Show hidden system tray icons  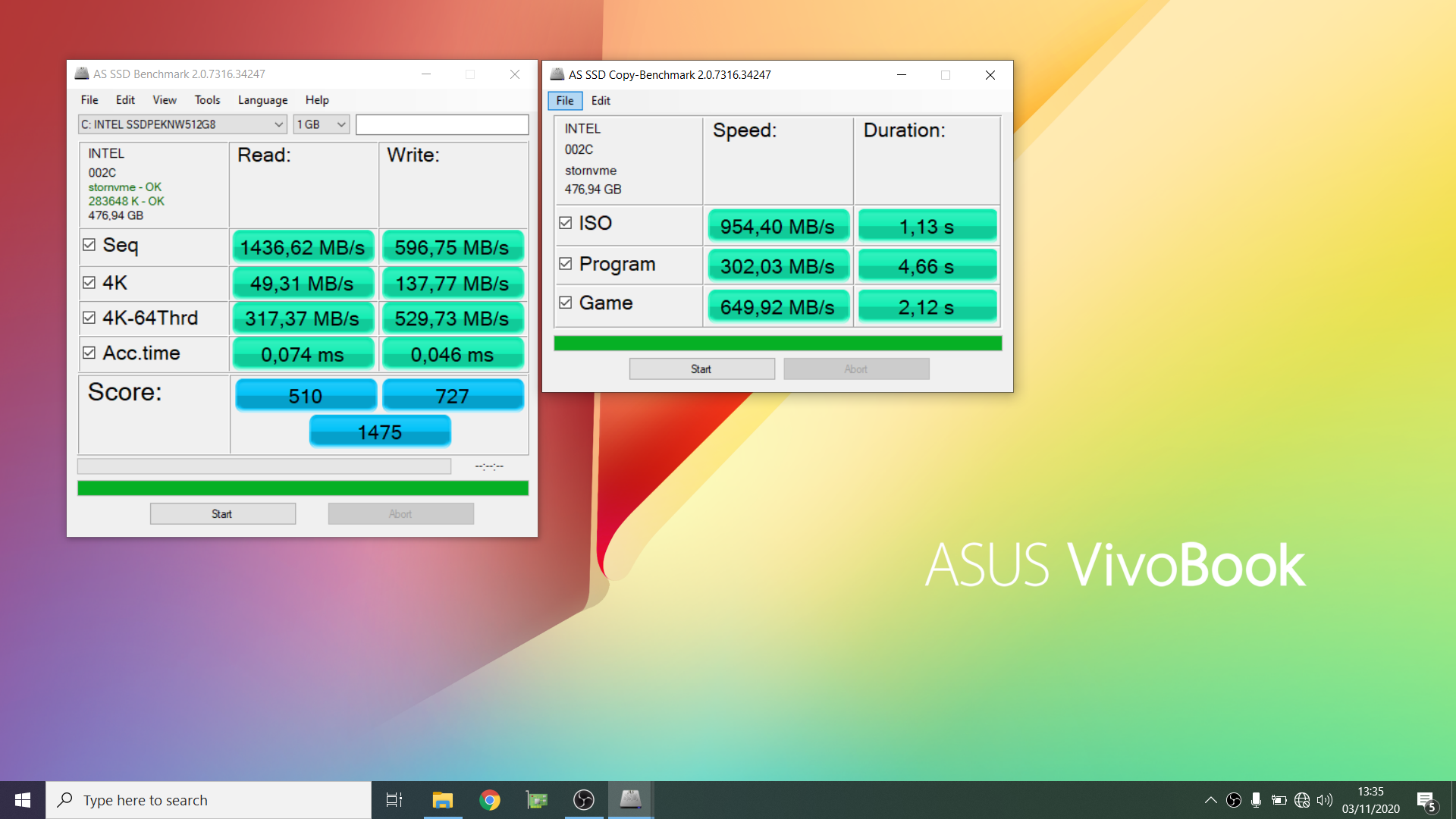[x=1210, y=800]
